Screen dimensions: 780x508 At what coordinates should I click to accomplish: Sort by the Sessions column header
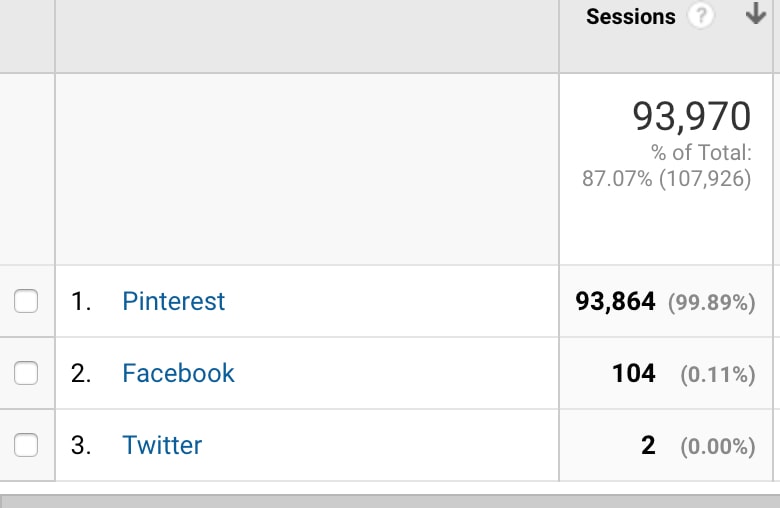pyautogui.click(x=631, y=17)
